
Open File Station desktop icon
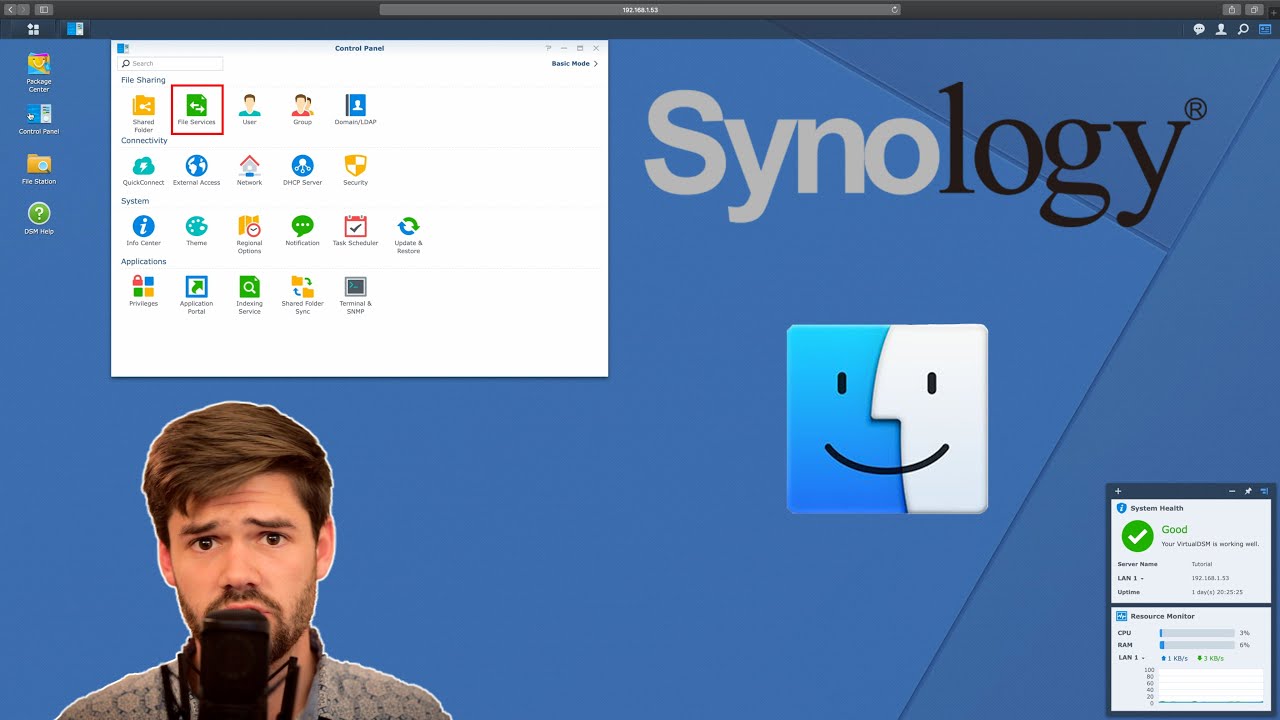point(39,168)
